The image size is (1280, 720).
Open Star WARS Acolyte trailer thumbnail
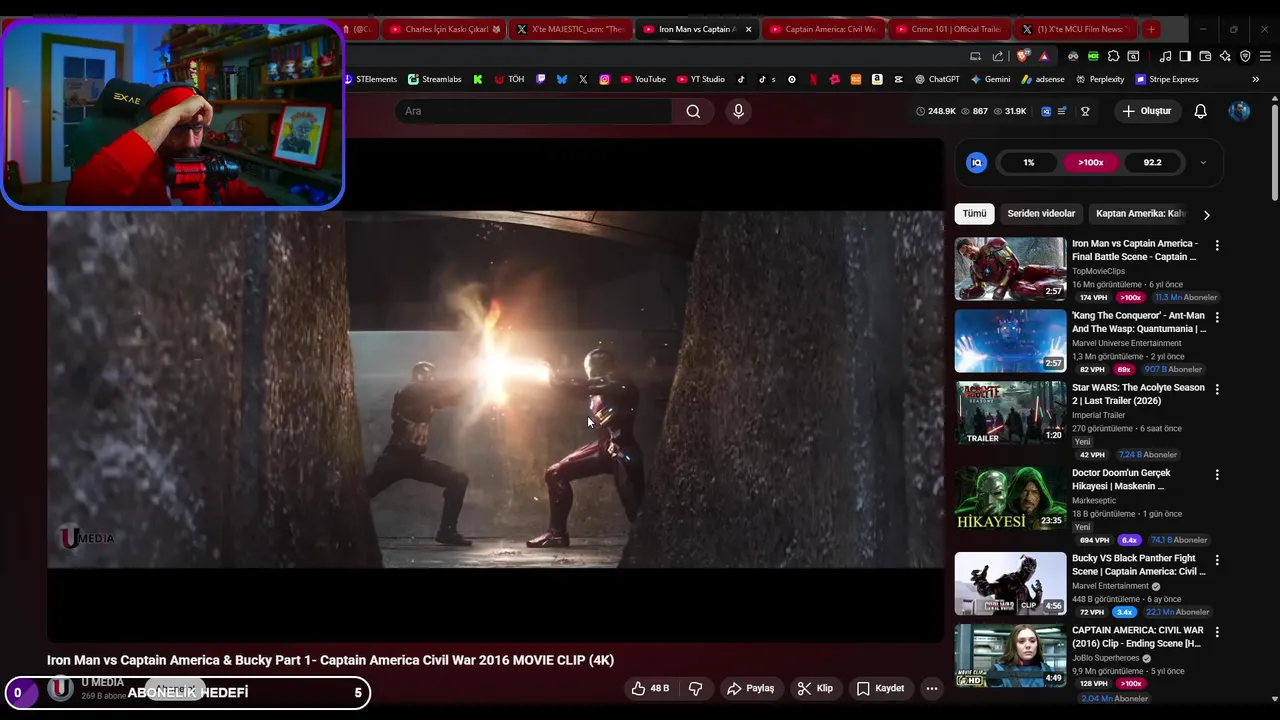click(1010, 412)
